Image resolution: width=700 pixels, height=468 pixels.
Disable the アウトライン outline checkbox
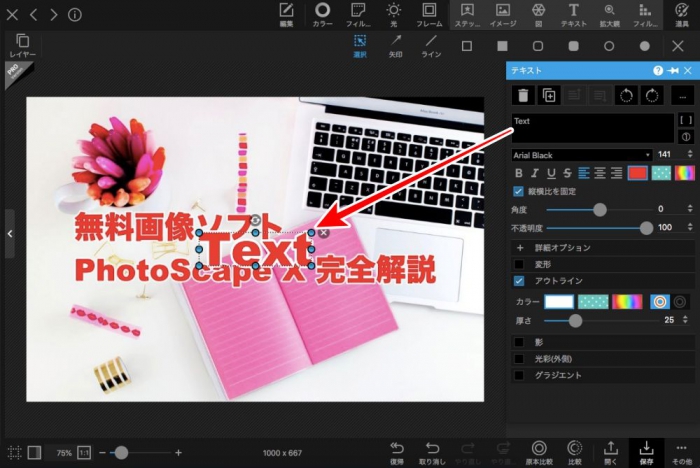pyautogui.click(x=519, y=281)
